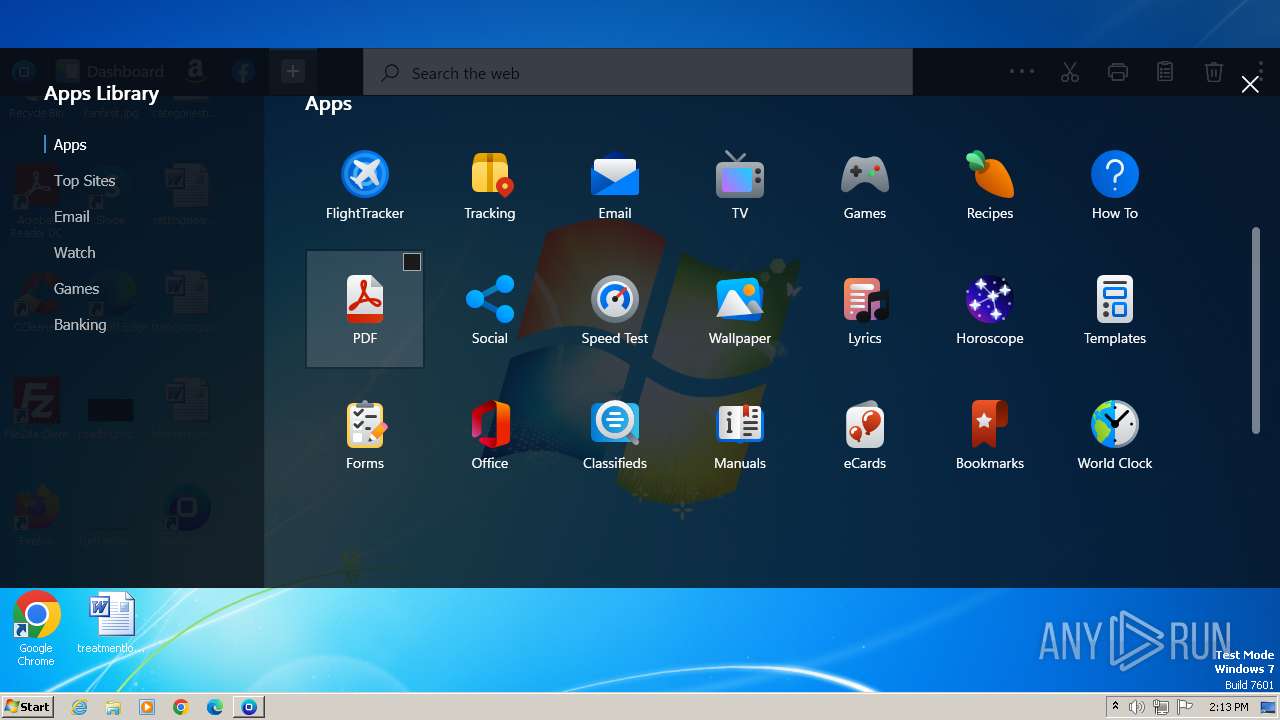
Task: Open the Recipes carrot app
Action: click(x=990, y=185)
